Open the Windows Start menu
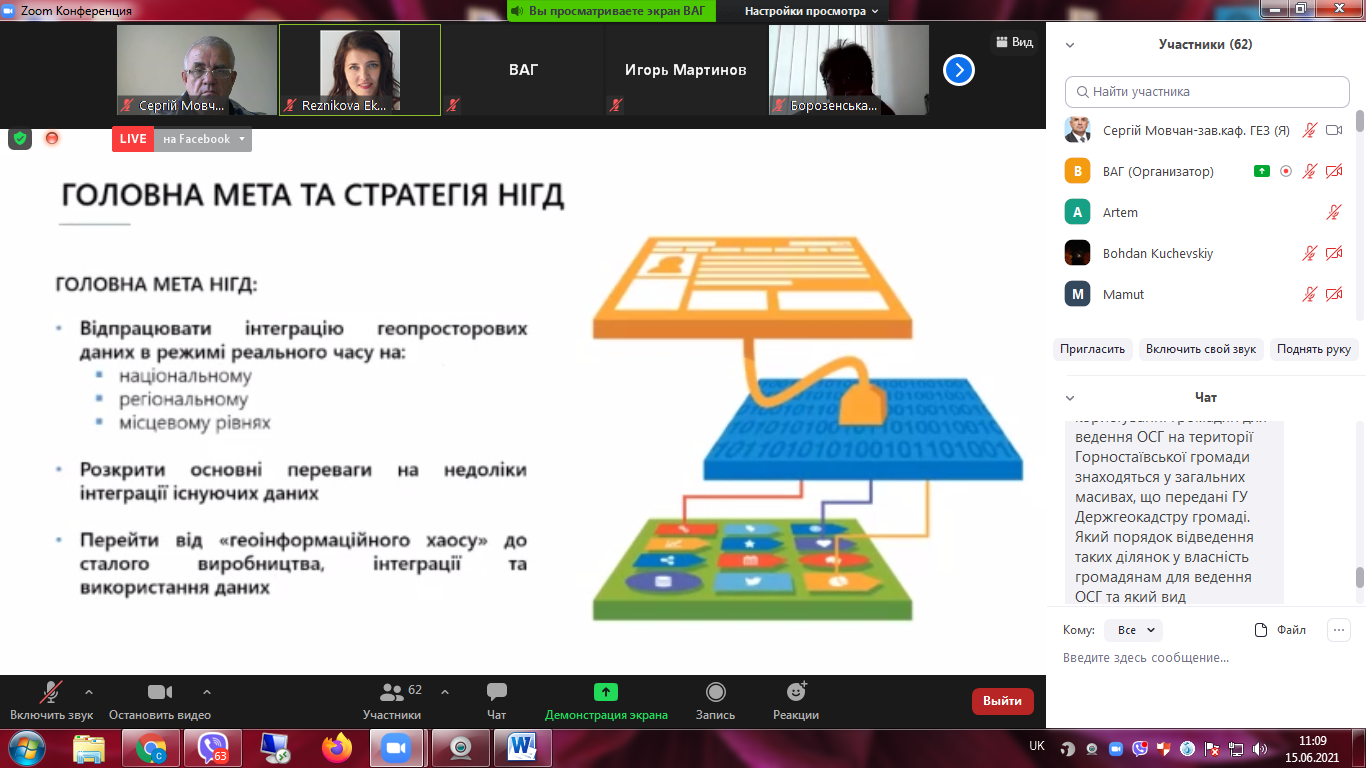The width and height of the screenshot is (1366, 768). 25,748
